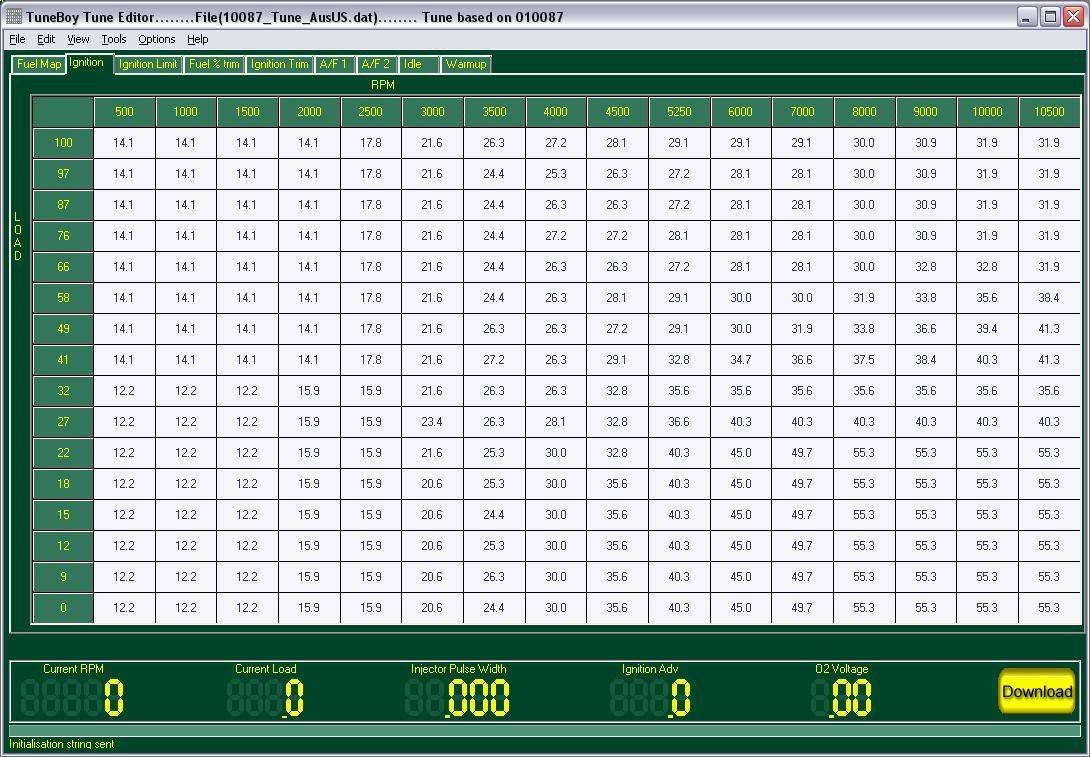Switch to the Idle tab
This screenshot has width=1090, height=757.
coord(413,64)
